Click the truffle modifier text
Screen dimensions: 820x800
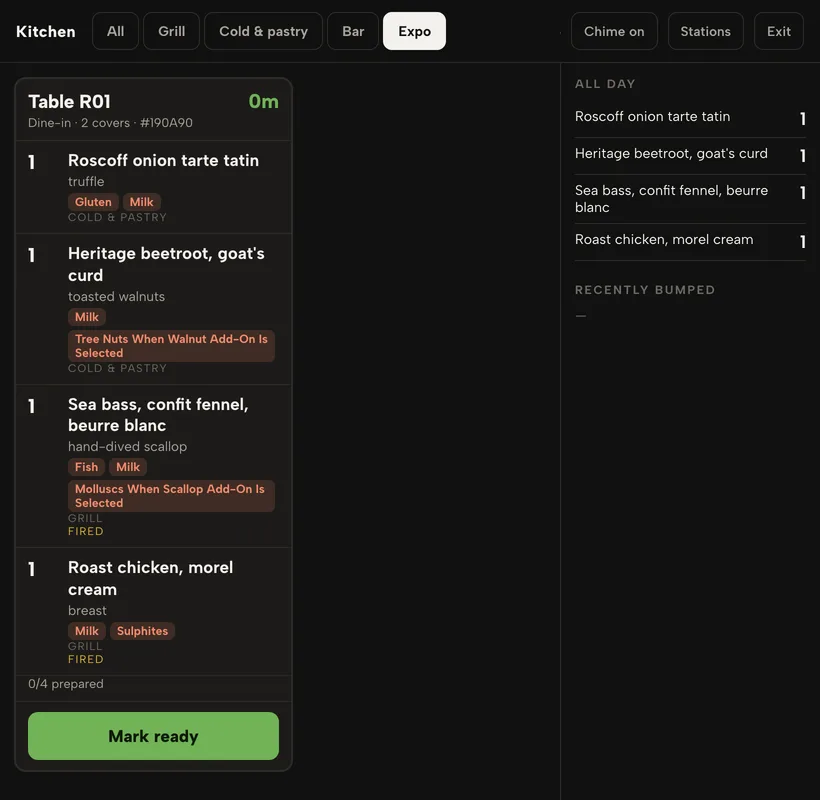click(86, 181)
